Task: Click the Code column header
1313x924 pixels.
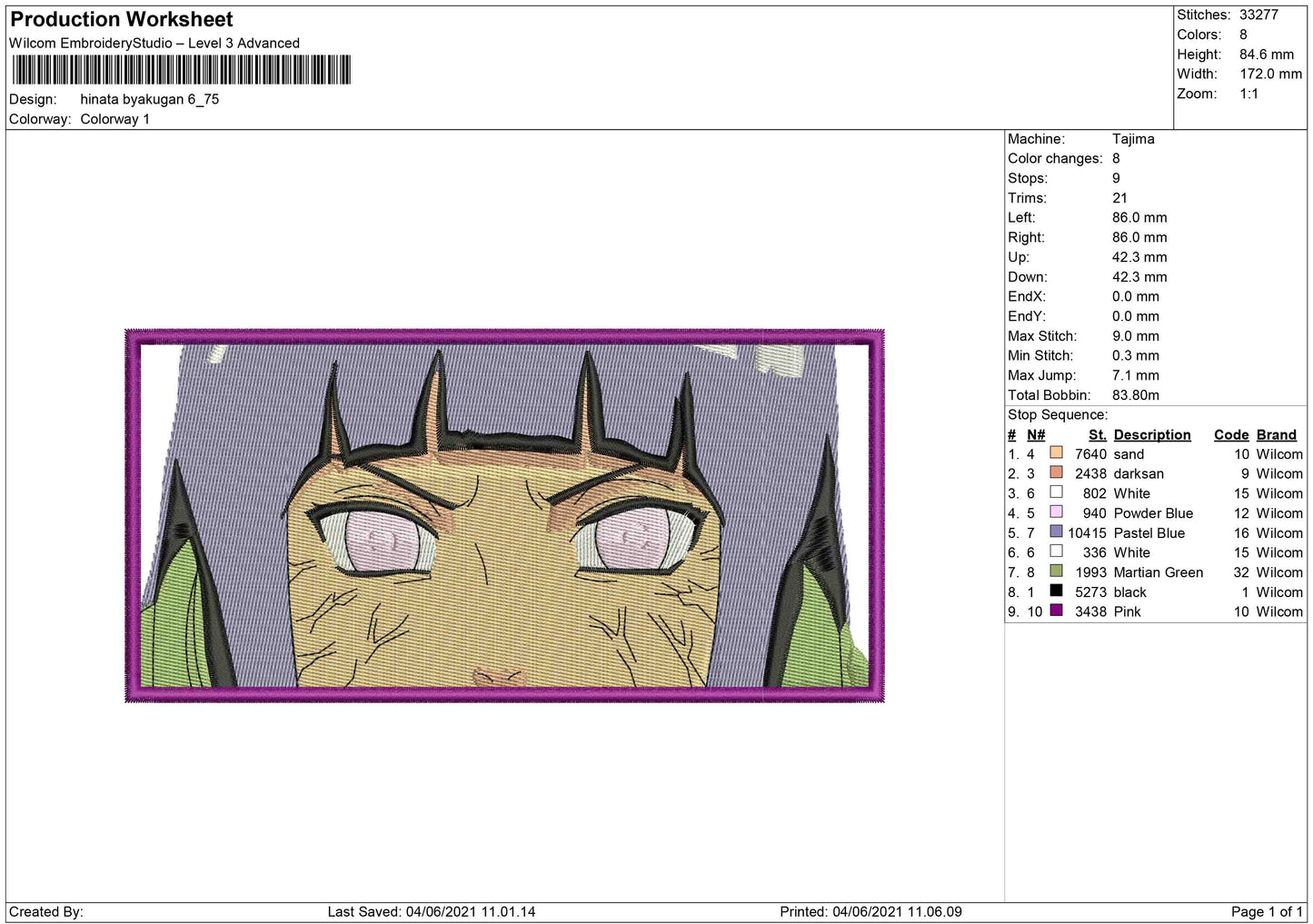Action: tap(1232, 435)
